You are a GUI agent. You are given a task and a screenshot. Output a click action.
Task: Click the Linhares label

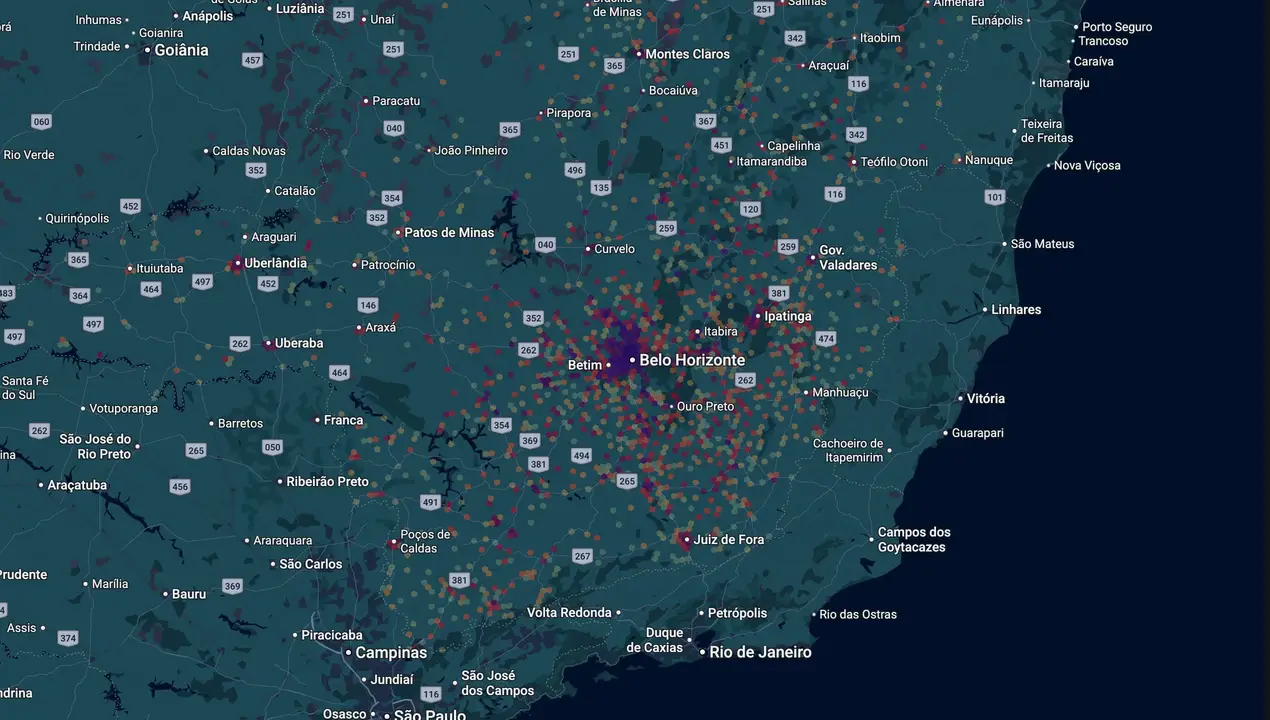point(1016,310)
